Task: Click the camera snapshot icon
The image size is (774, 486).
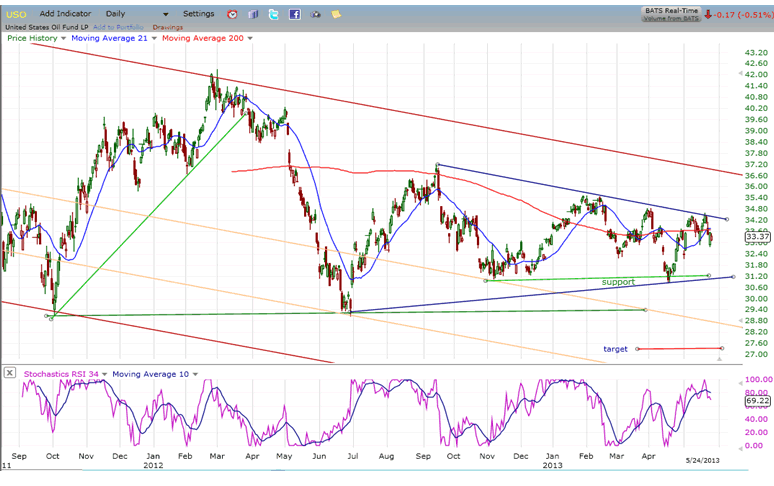Action: click(x=316, y=14)
